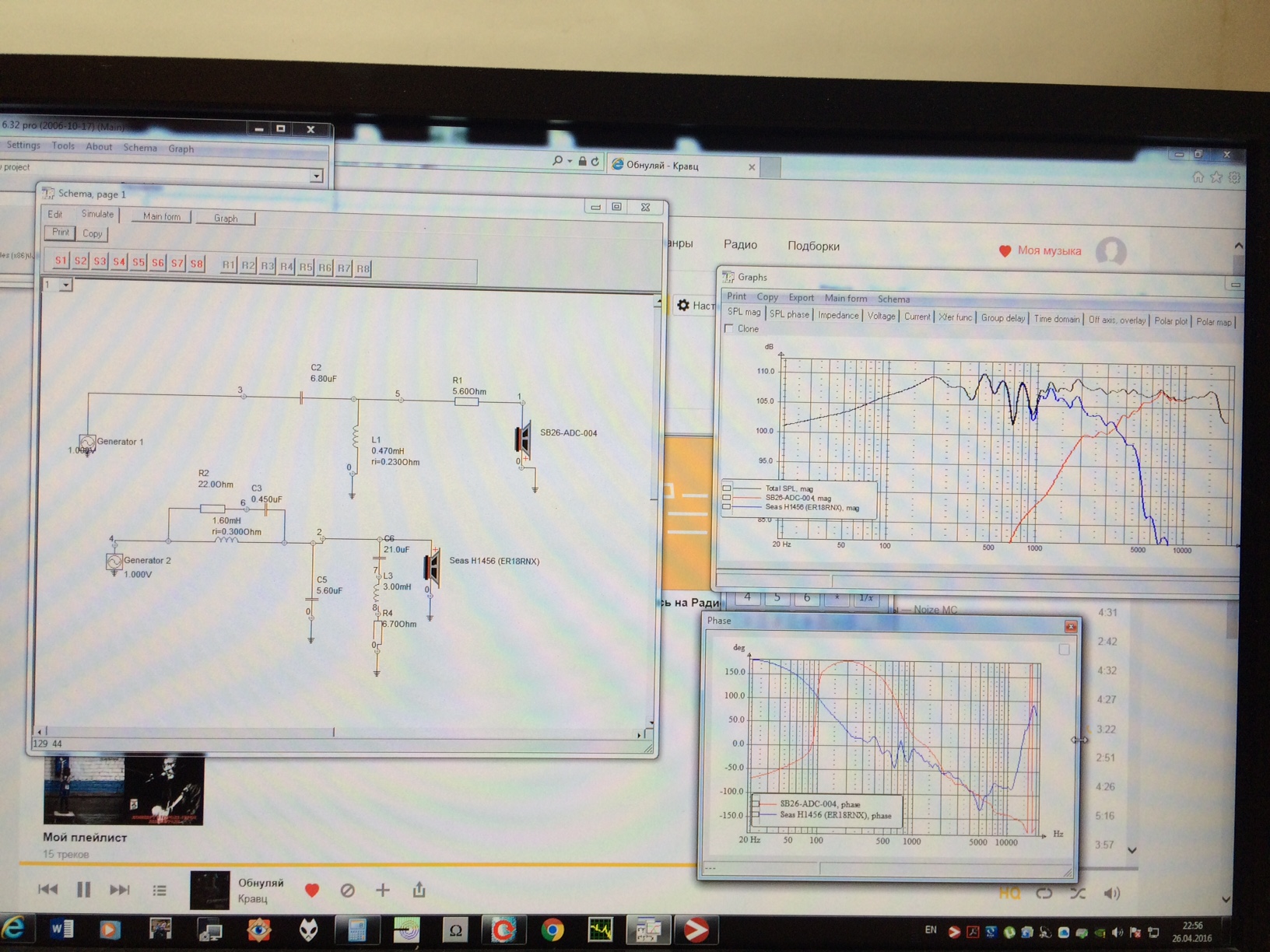Click the Main form button in Schema
This screenshot has width=1270, height=952.
coord(162,217)
